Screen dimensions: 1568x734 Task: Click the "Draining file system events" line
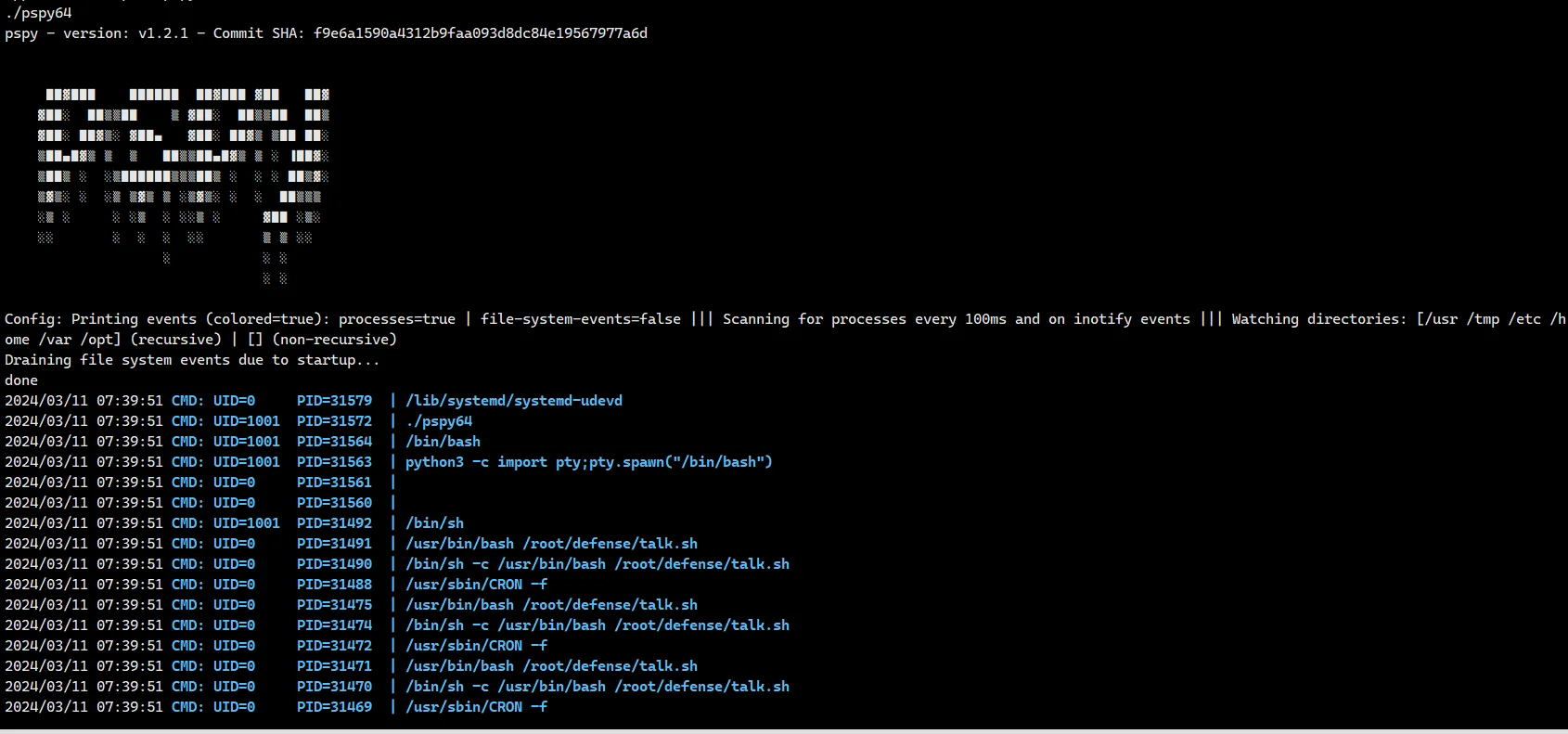point(192,360)
